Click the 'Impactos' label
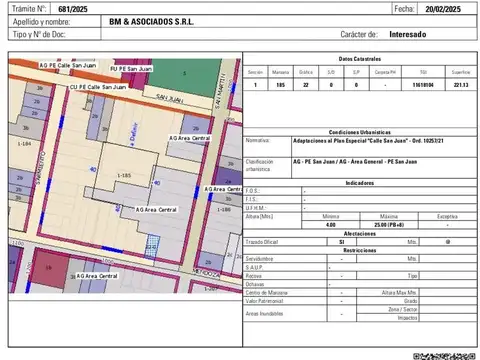The image size is (480, 360). click(408, 318)
